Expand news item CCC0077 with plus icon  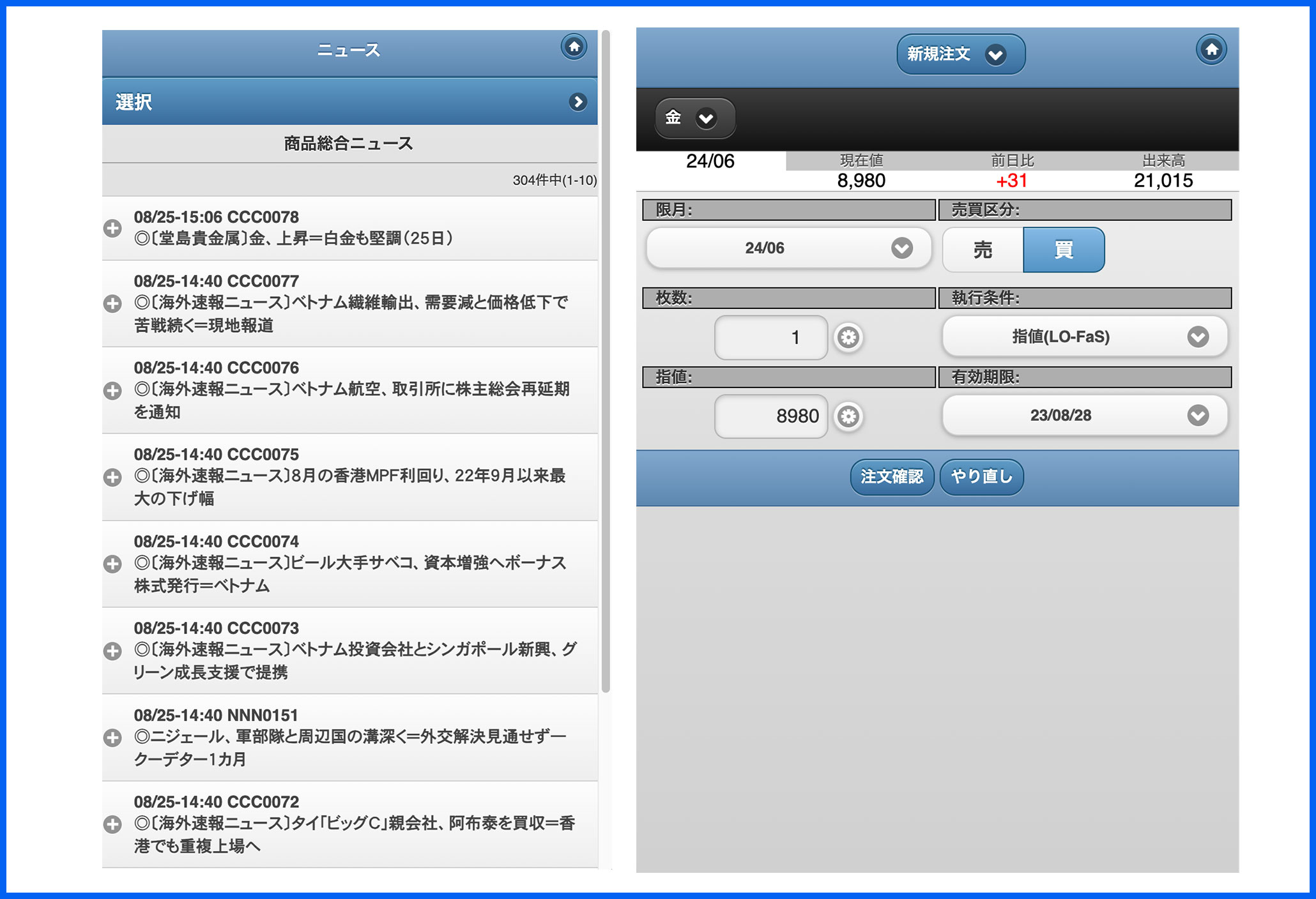pos(112,303)
